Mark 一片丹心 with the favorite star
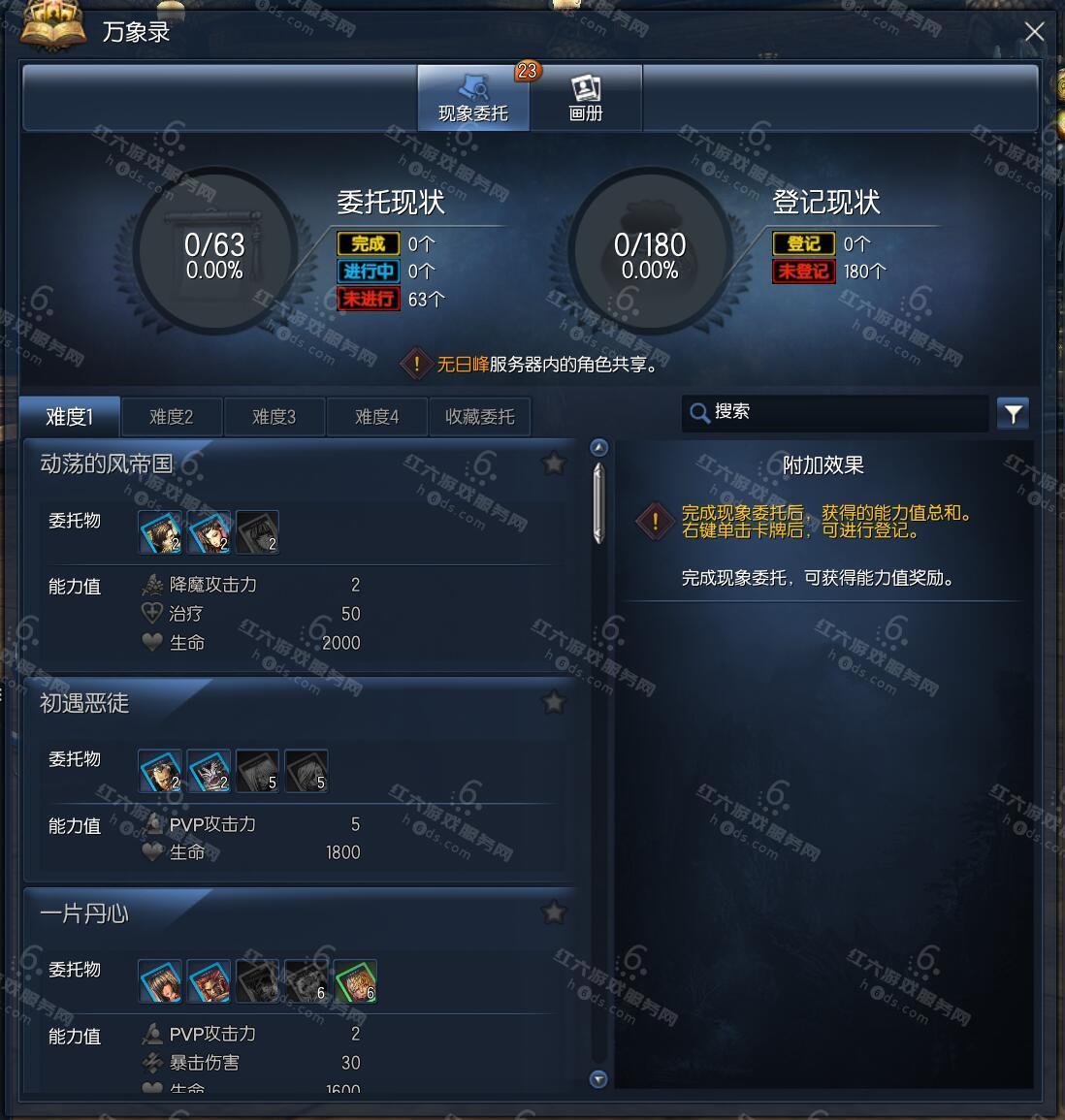1065x1120 pixels. (x=554, y=912)
